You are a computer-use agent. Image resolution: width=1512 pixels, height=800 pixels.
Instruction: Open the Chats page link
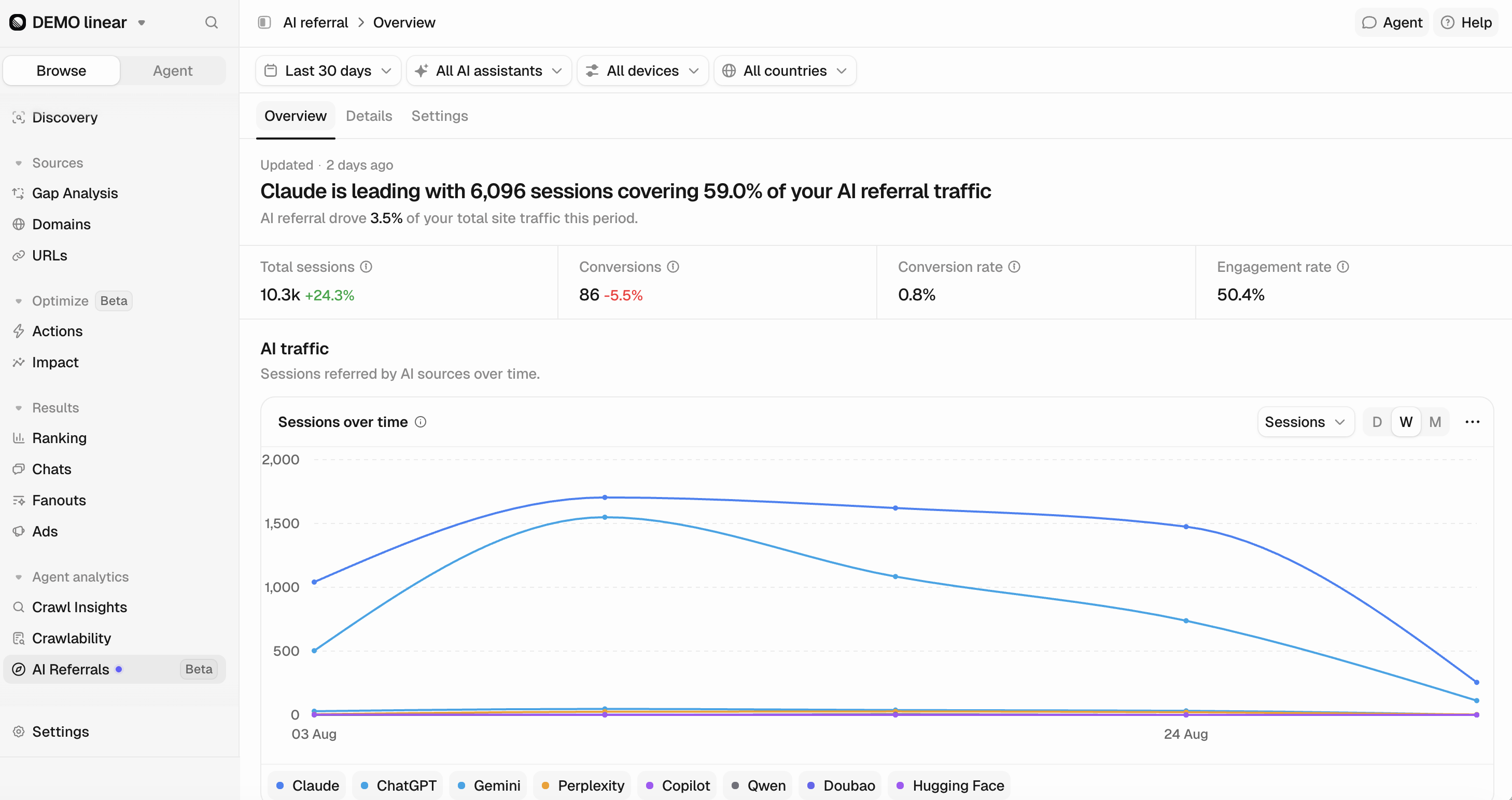pos(115,470)
